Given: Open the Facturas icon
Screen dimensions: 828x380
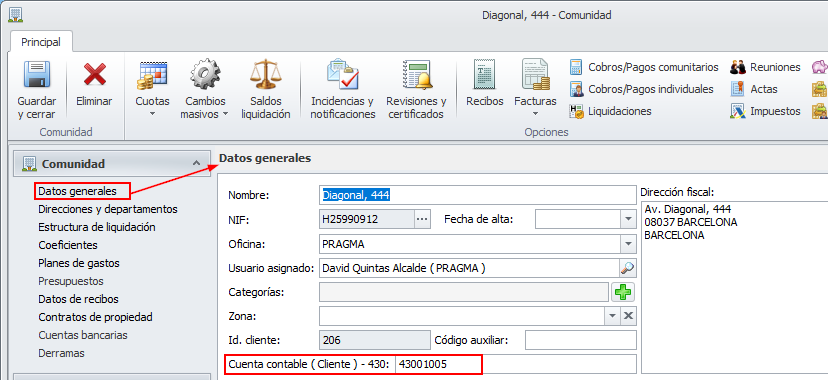Looking at the screenshot, I should (535, 74).
